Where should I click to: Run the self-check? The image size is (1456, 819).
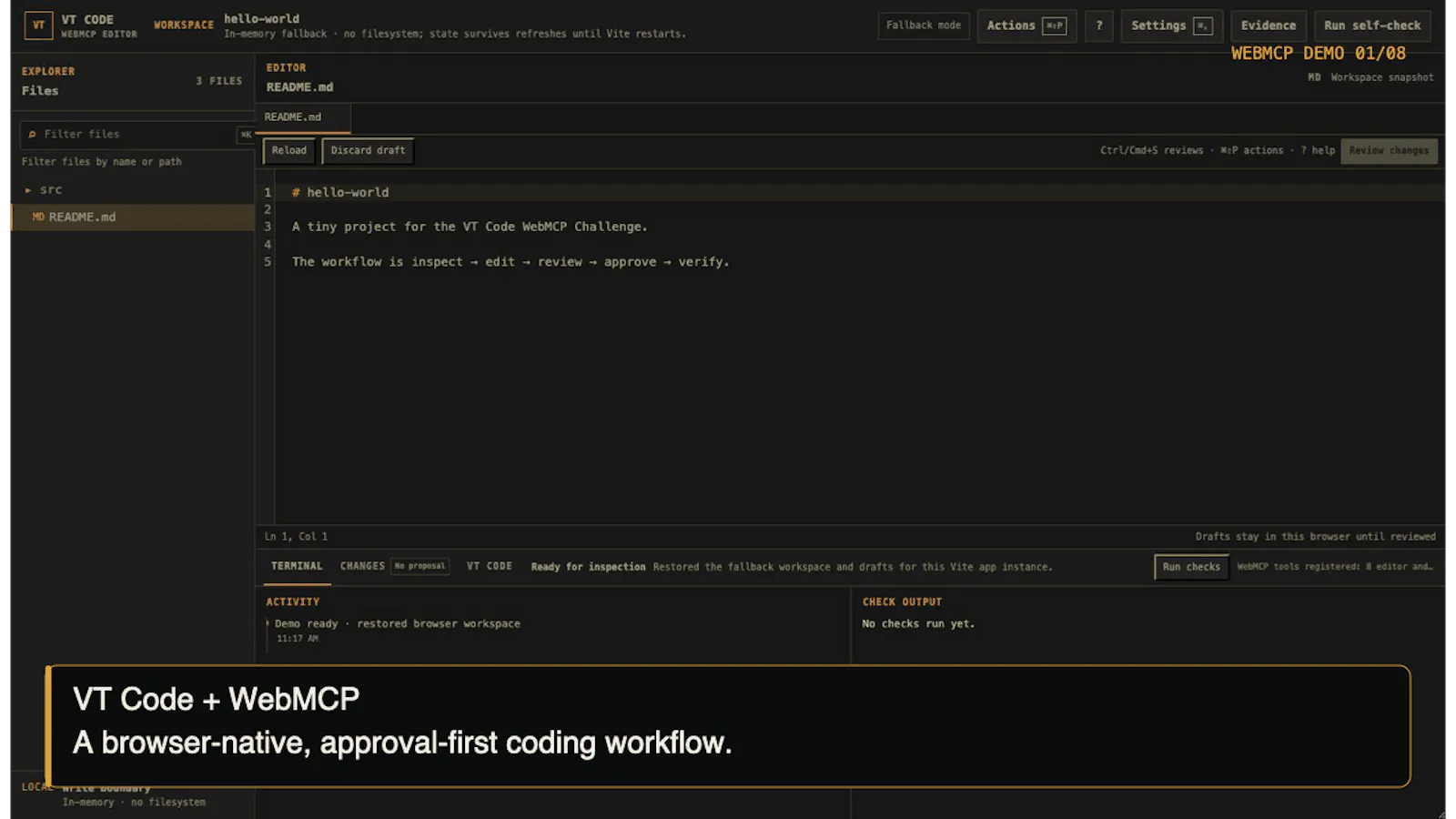click(x=1372, y=25)
